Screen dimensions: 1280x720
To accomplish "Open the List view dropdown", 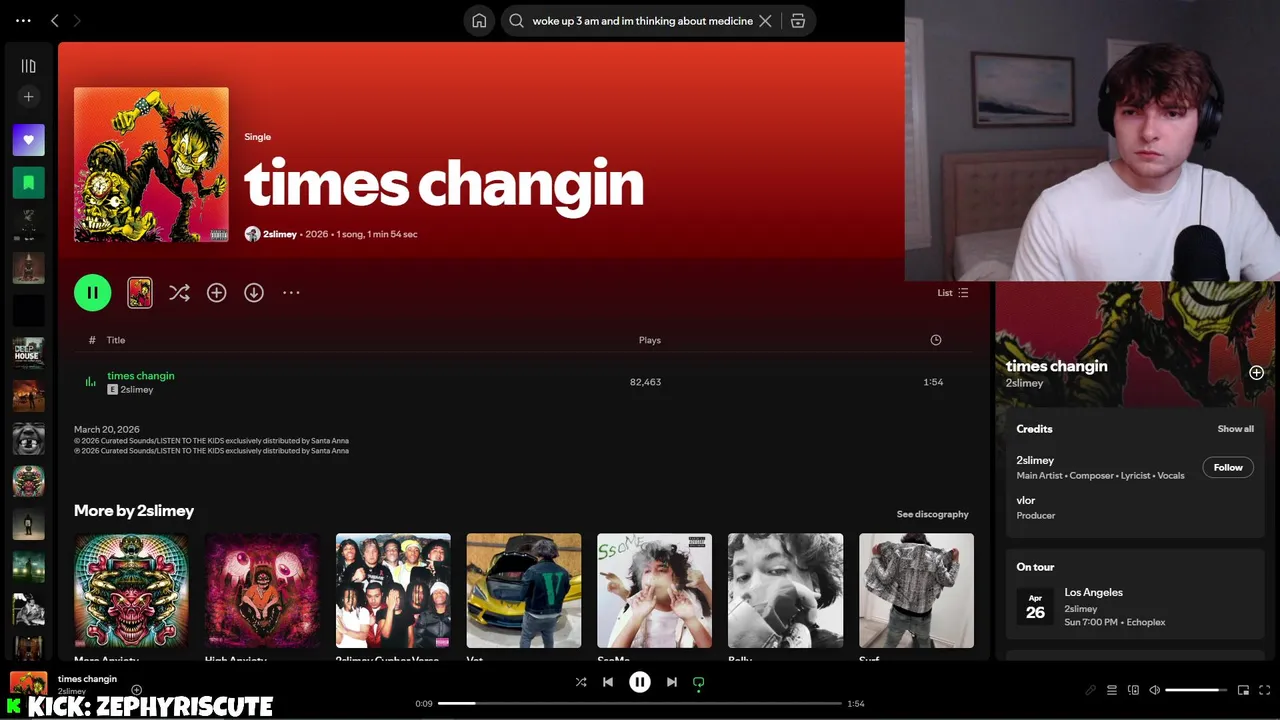I will (x=952, y=293).
